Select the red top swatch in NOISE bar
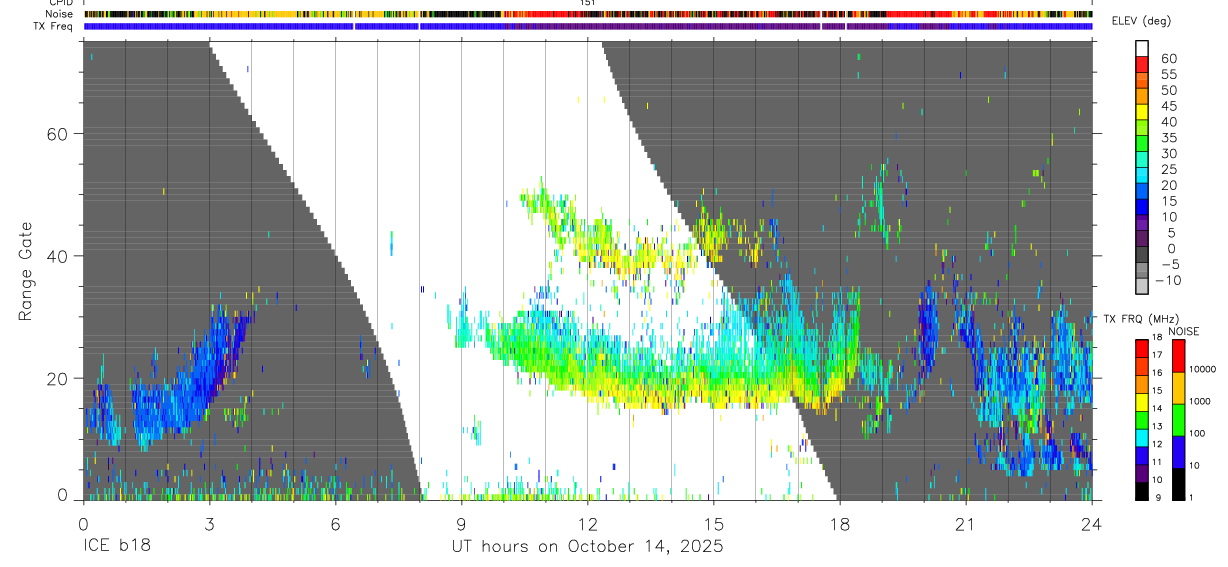Screen dimensions: 1228x567 pos(1178,355)
